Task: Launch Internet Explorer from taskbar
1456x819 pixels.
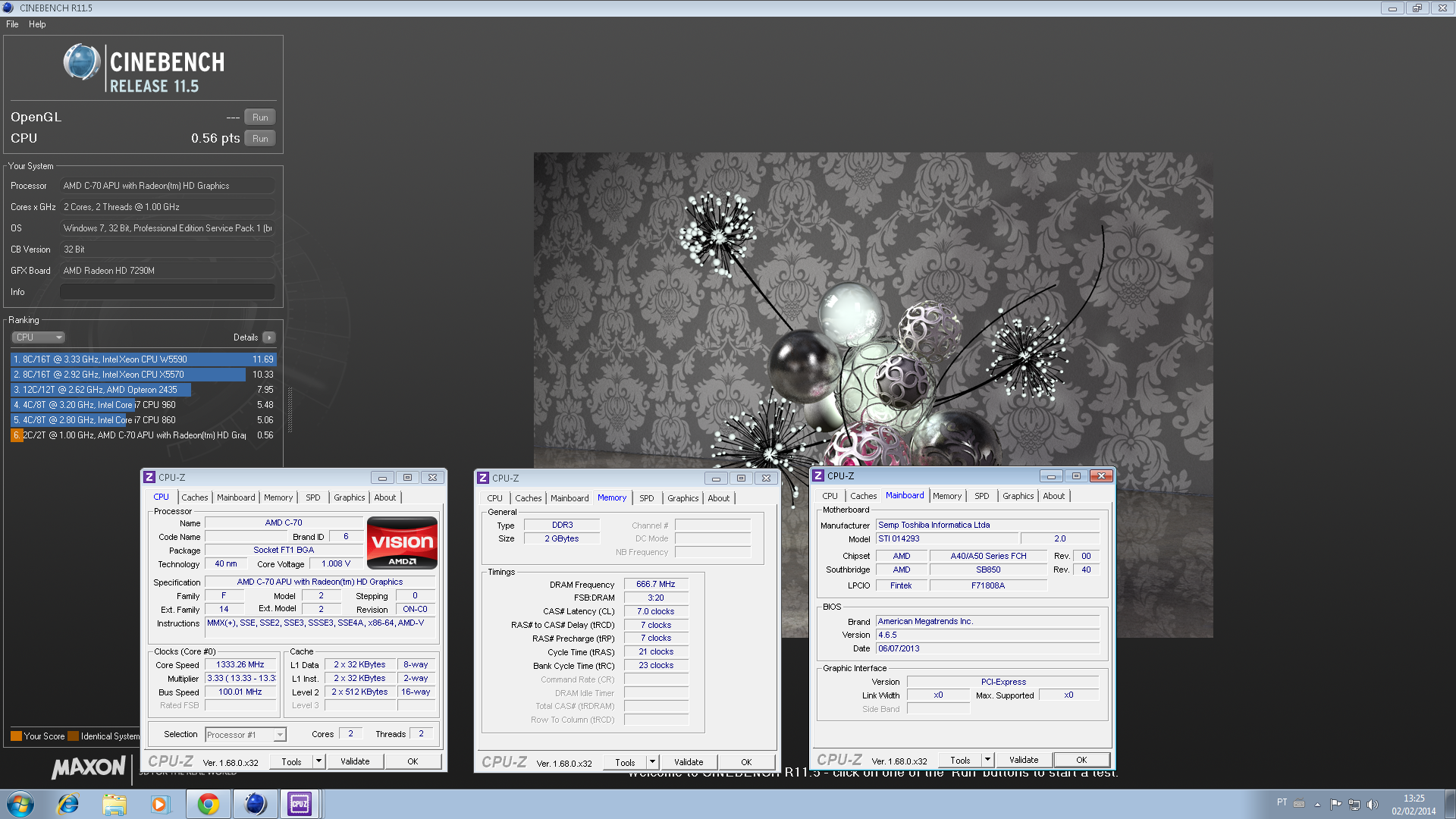Action: (68, 804)
